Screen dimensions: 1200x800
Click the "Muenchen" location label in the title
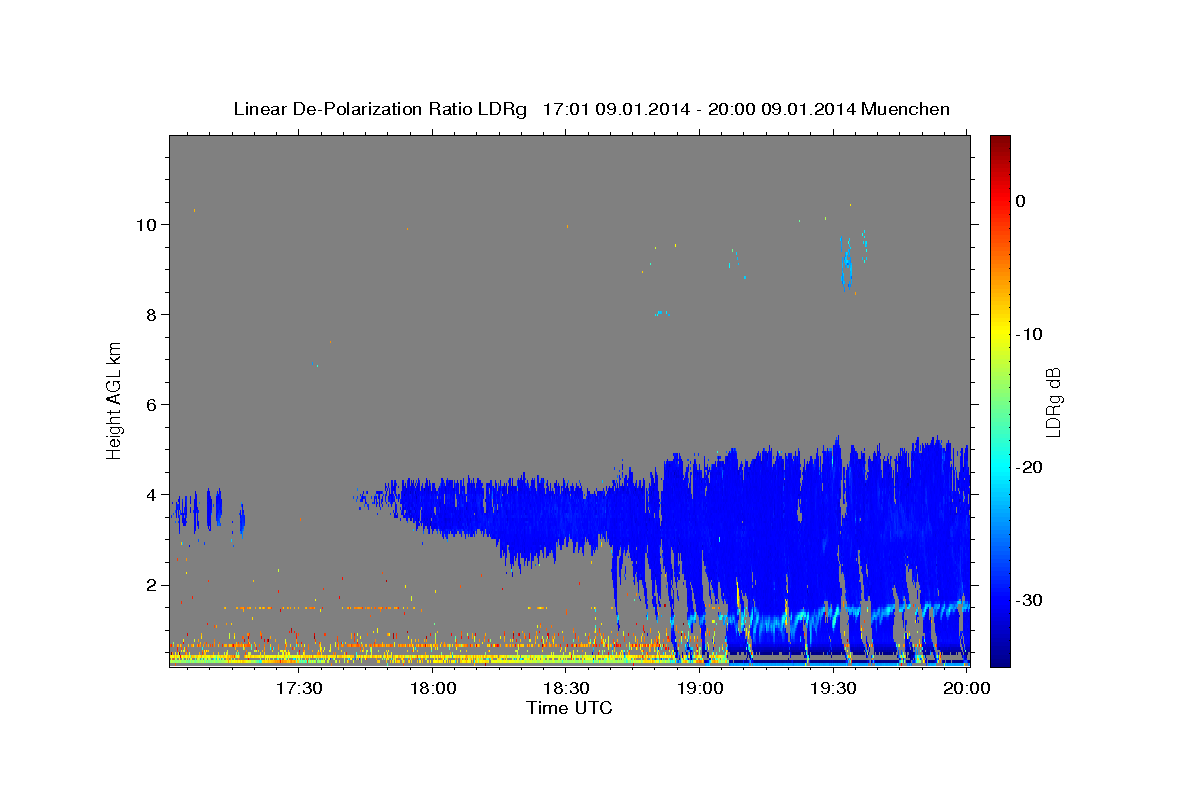908,109
